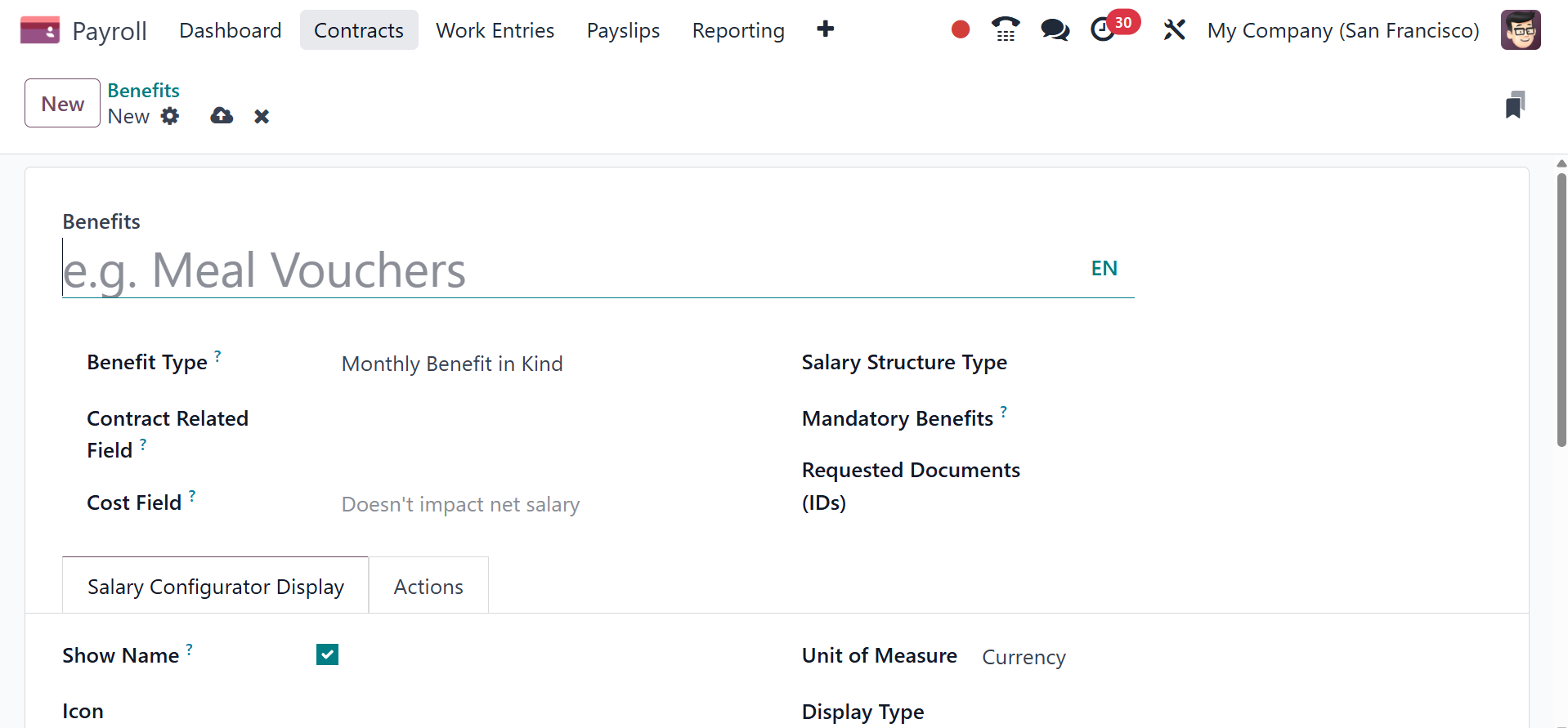Click the bookmark icon
The image size is (1568, 728).
tap(1515, 105)
